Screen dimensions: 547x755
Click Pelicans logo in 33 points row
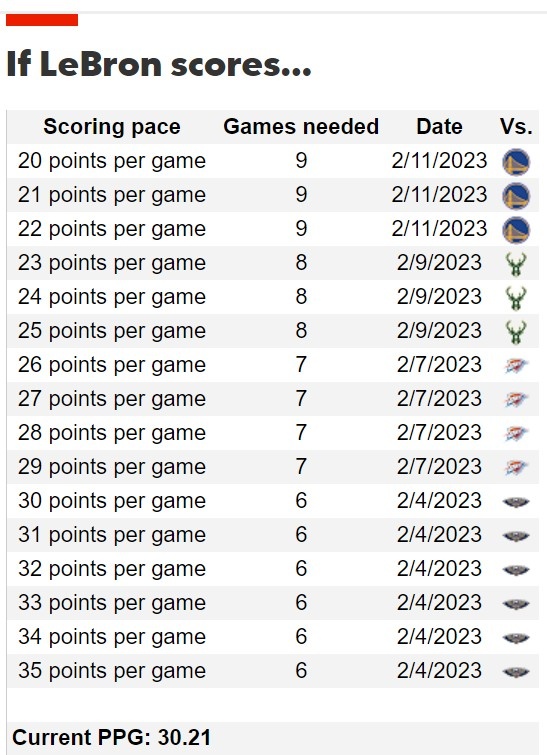(516, 604)
